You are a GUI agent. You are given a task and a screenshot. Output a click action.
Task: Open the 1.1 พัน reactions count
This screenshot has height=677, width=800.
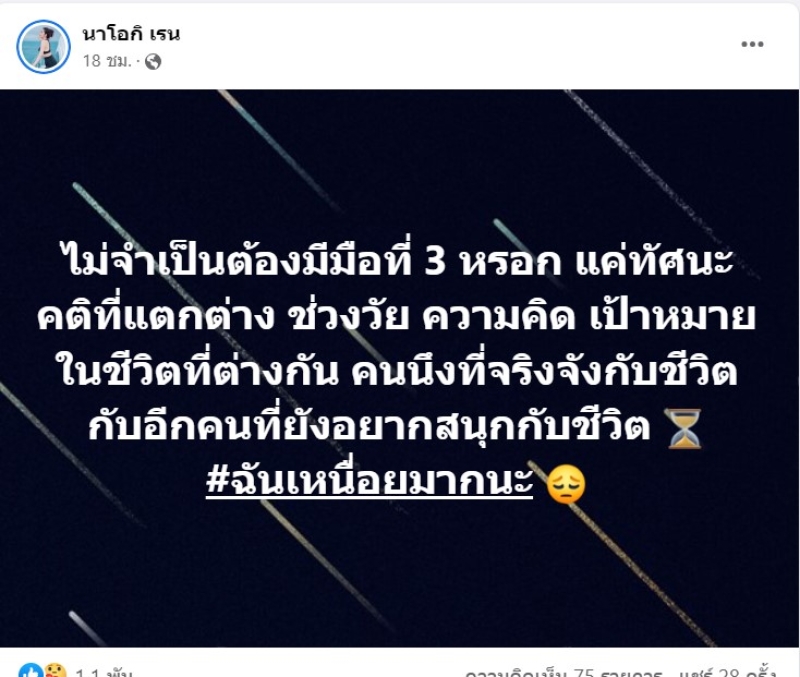(x=104, y=672)
